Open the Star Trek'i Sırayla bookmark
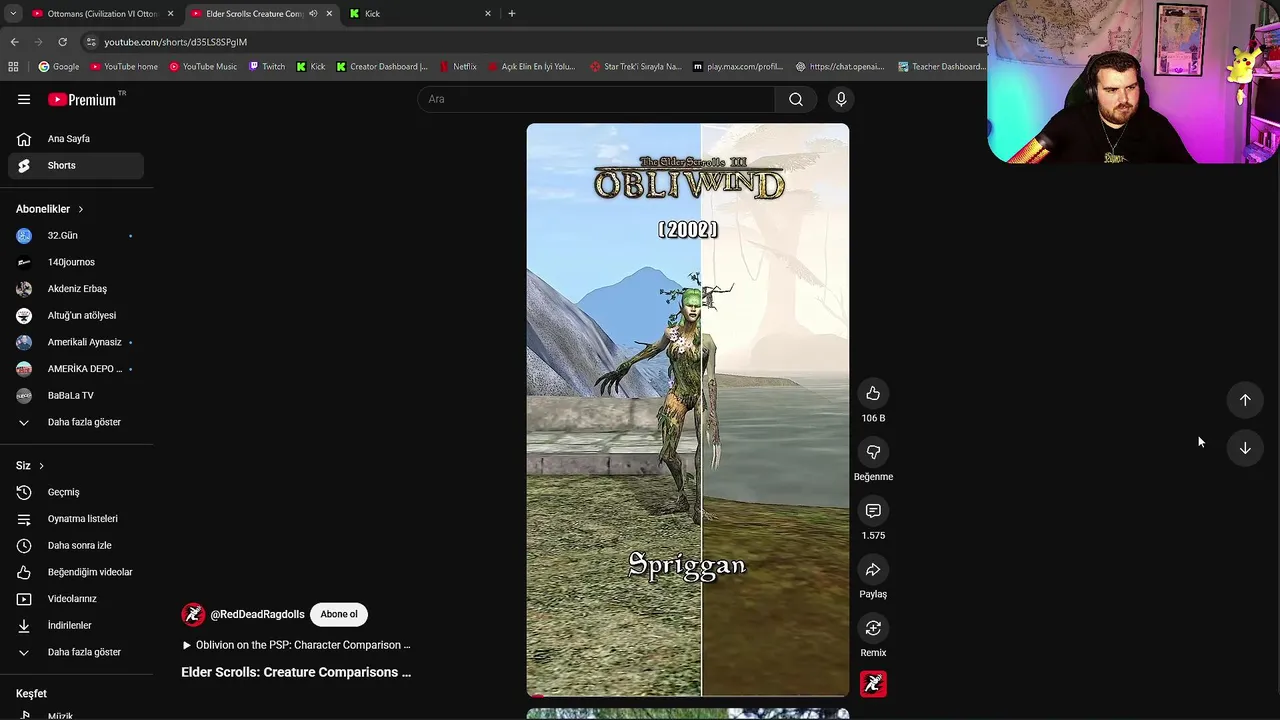The height and width of the screenshot is (720, 1280). [636, 67]
